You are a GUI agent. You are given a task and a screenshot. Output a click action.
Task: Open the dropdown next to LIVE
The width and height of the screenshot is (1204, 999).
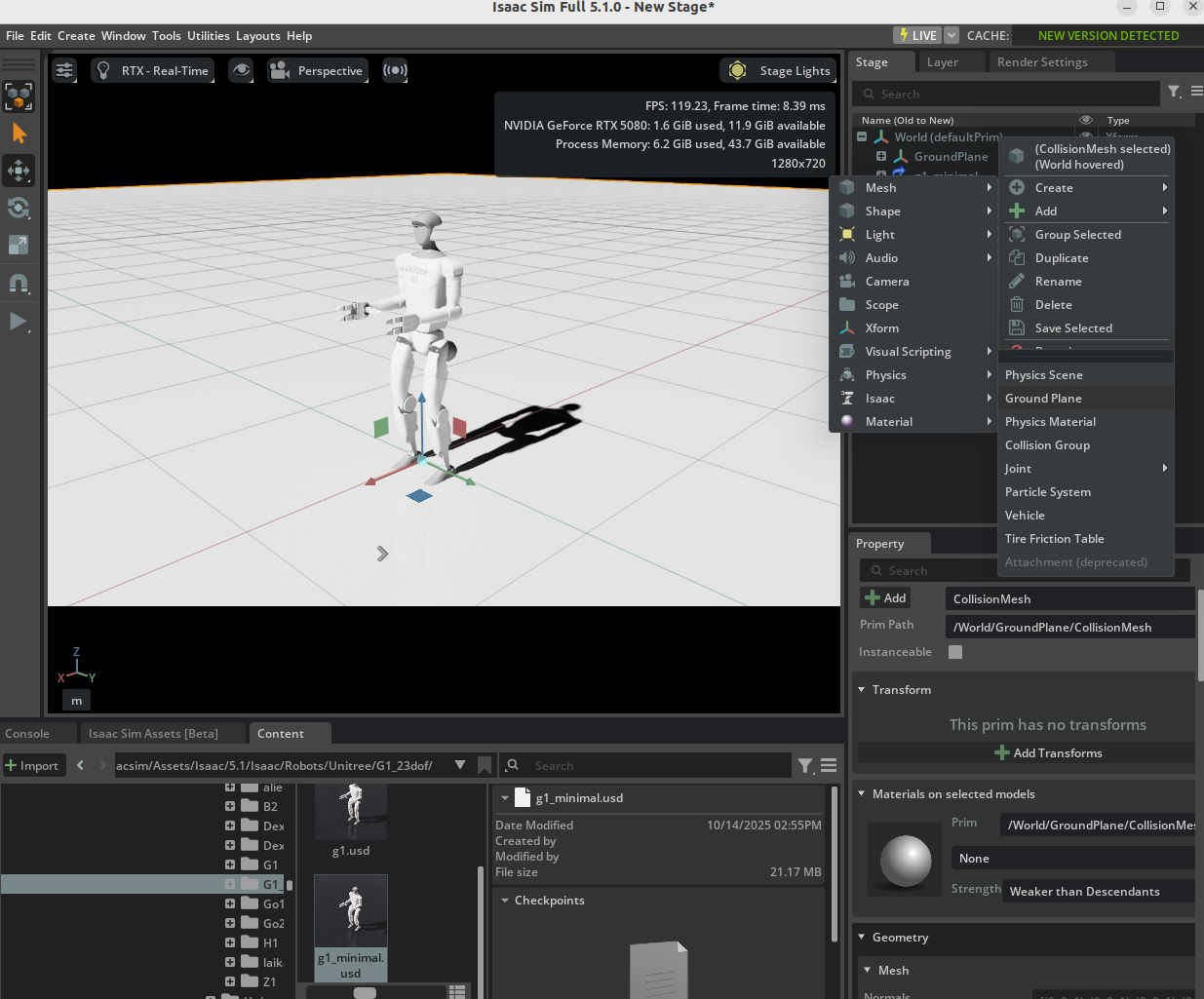pyautogui.click(x=952, y=35)
